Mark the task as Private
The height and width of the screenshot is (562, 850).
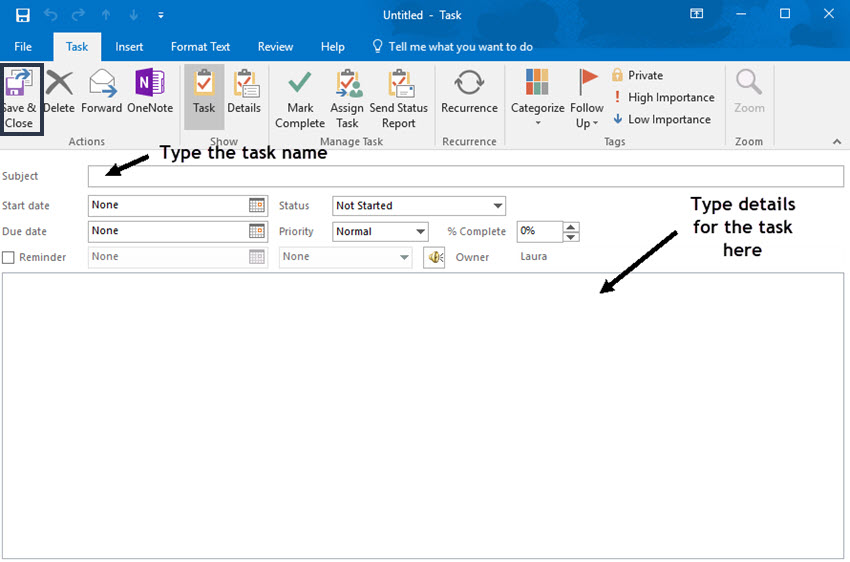(x=638, y=75)
